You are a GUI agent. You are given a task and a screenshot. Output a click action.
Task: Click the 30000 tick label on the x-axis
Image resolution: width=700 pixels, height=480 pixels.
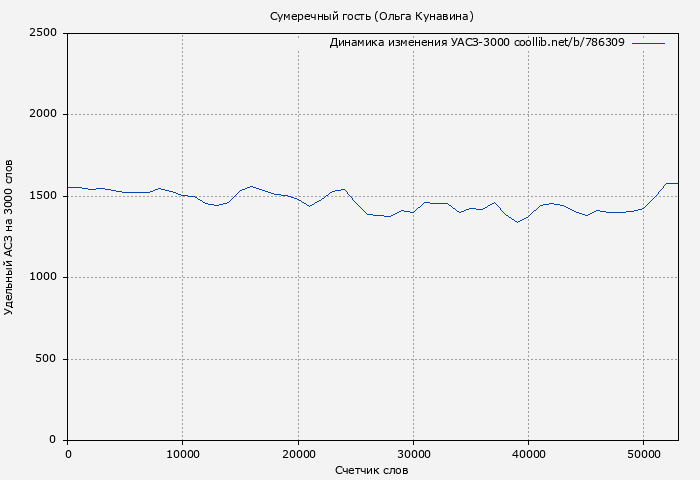(413, 454)
